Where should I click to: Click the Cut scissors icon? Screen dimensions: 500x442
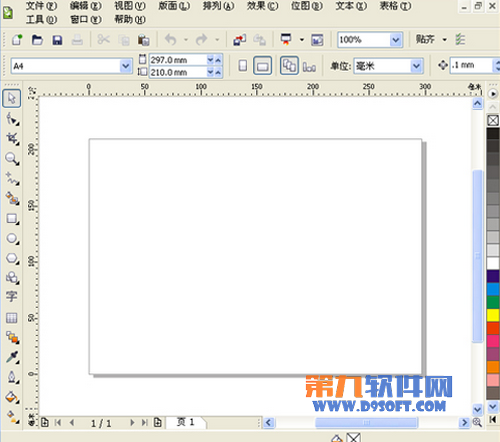(104, 40)
